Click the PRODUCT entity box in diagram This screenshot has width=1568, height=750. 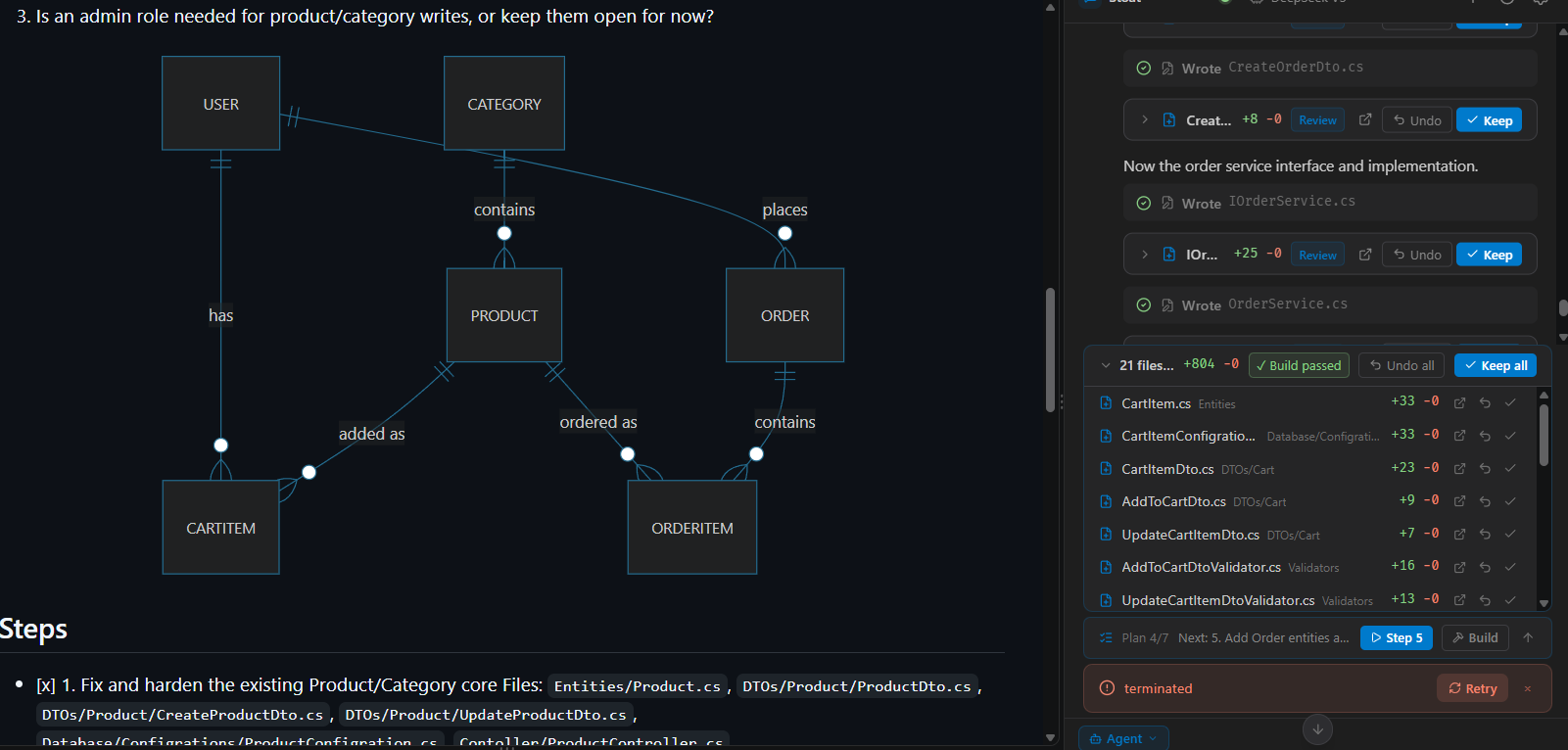coord(504,315)
